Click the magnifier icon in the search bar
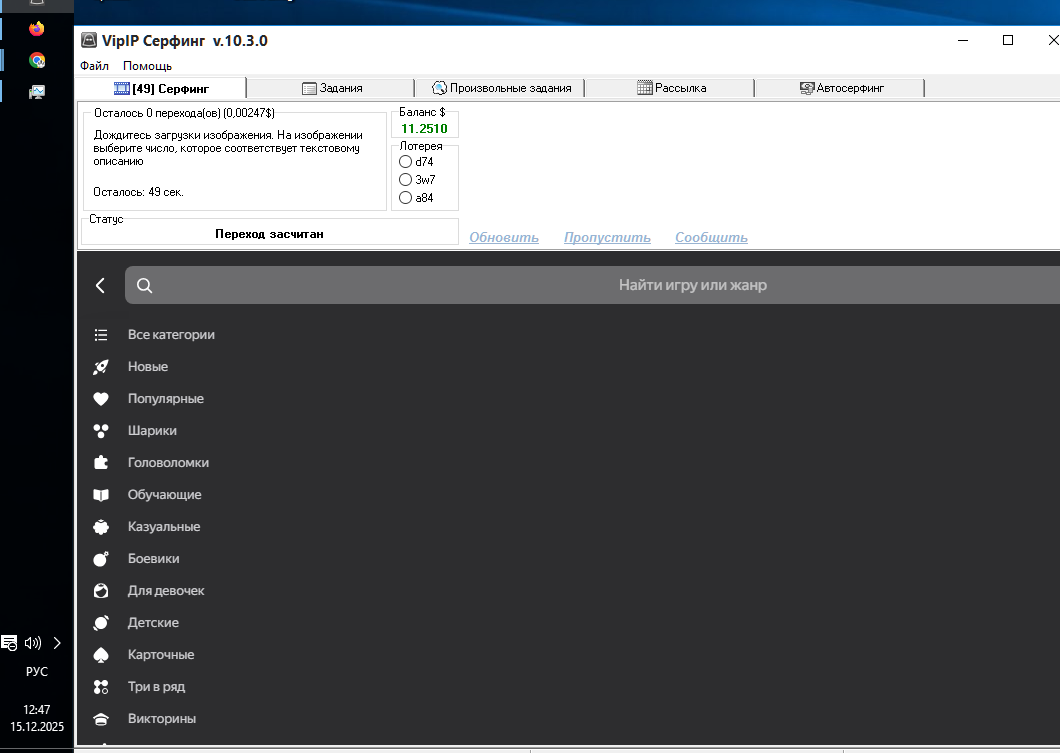 (144, 285)
